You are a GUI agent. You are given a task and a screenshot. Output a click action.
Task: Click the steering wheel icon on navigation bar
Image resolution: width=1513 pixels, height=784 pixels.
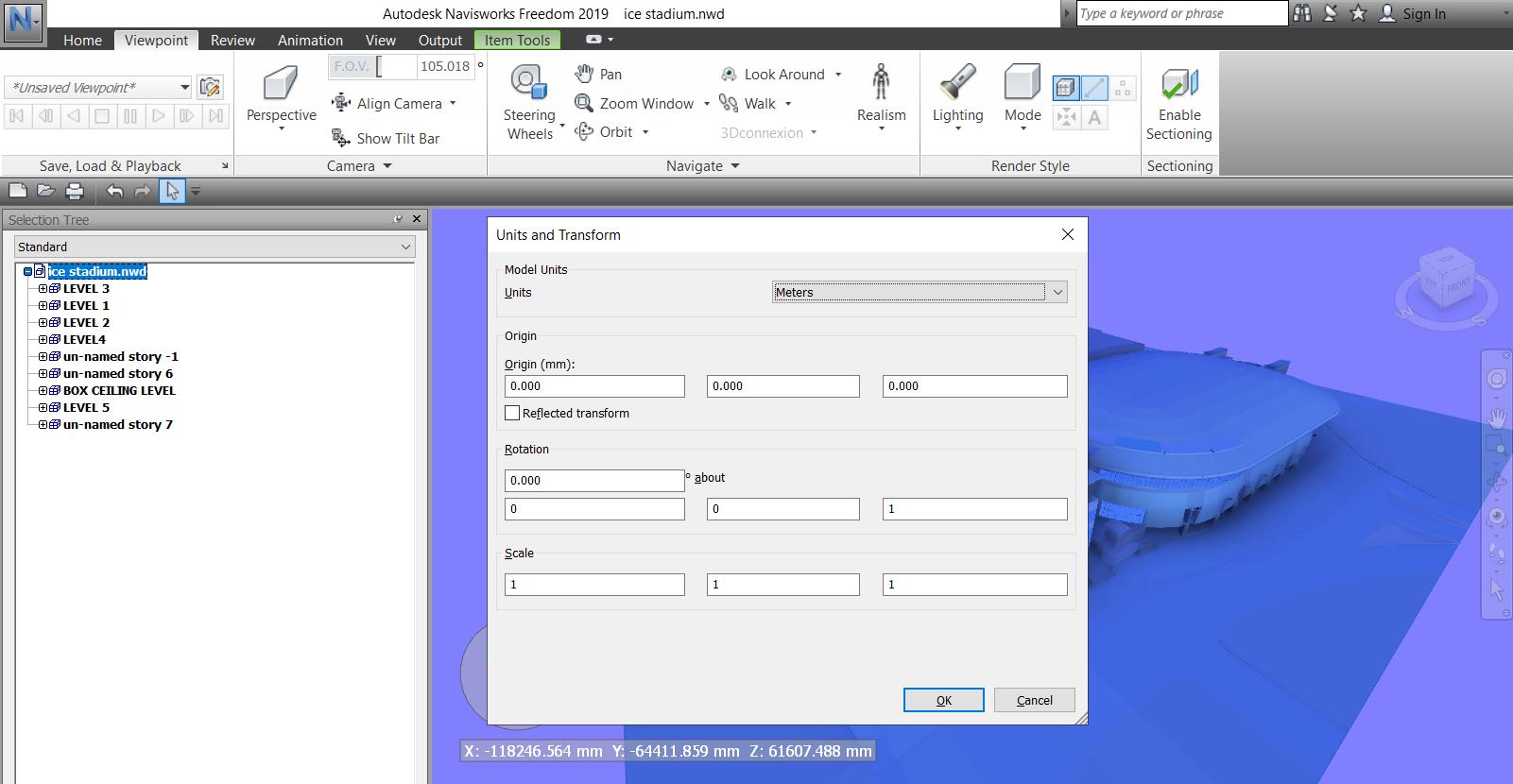pyautogui.click(x=1497, y=380)
